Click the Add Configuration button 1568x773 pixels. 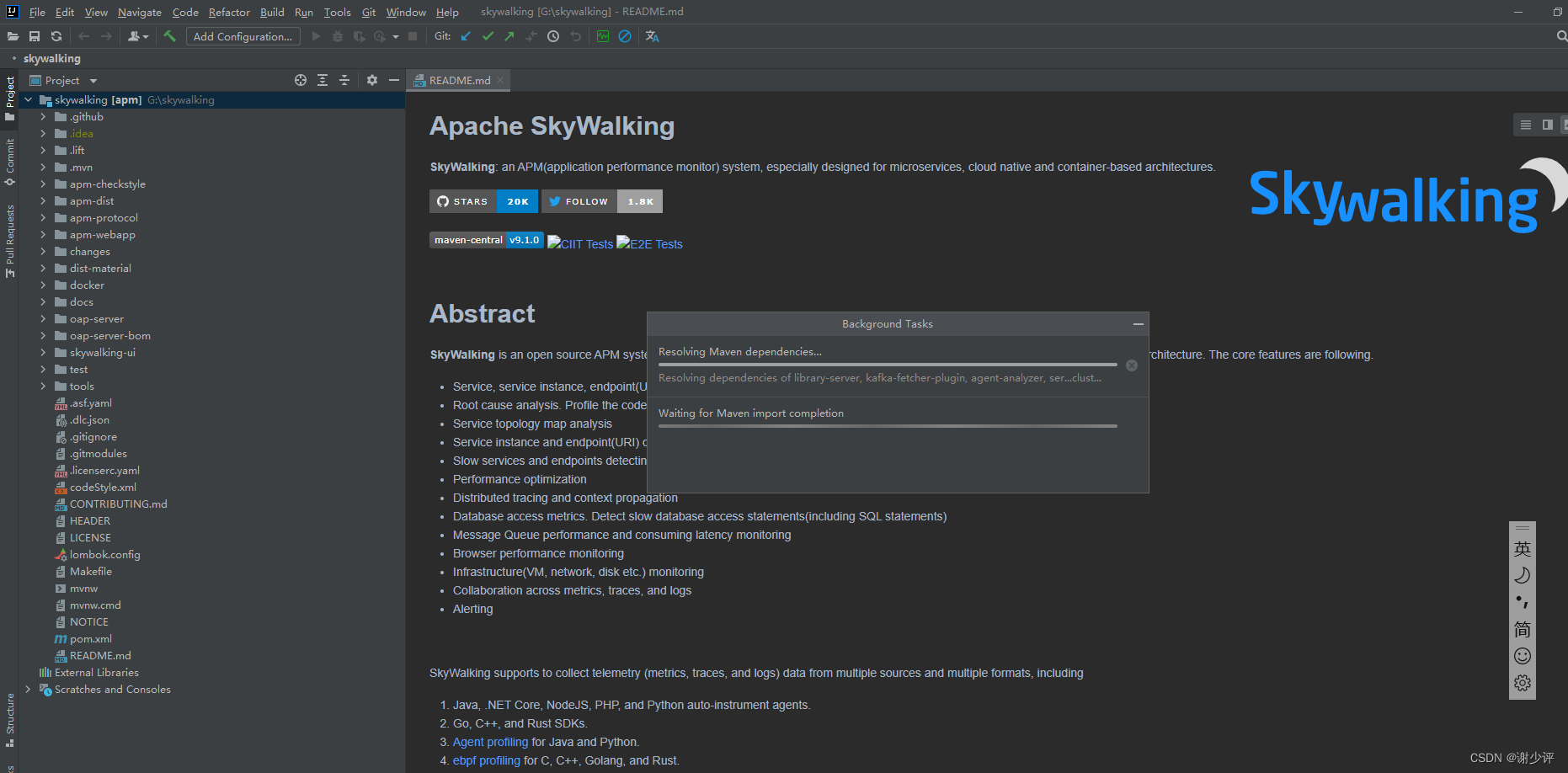(x=243, y=36)
